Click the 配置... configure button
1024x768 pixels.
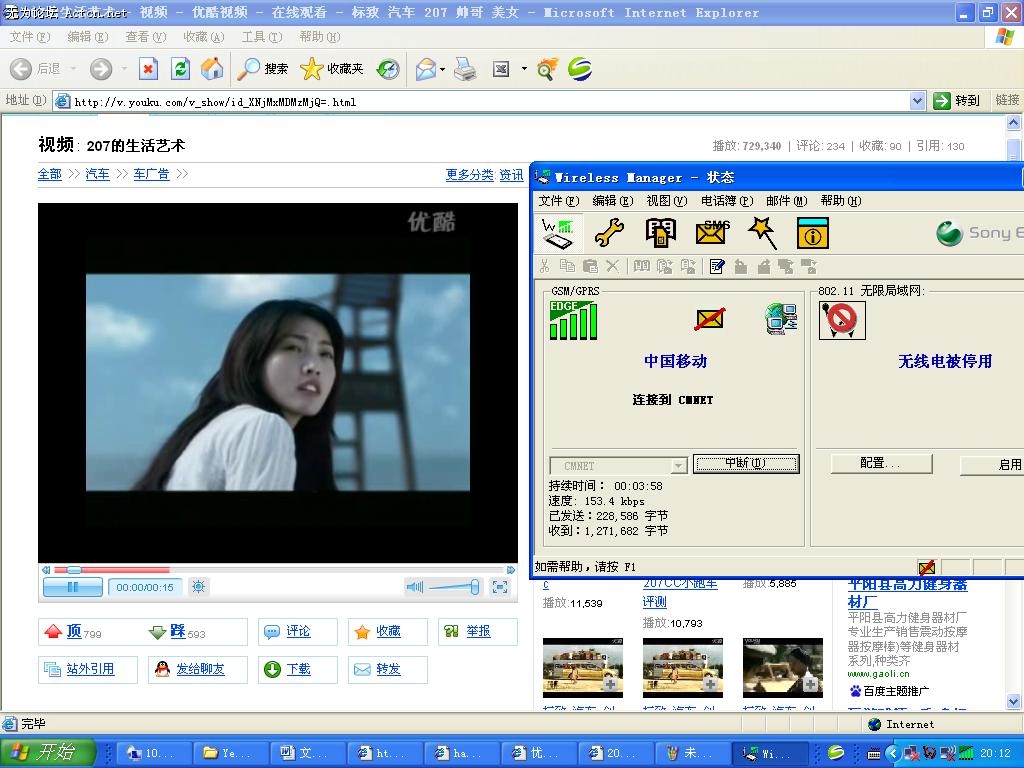coord(880,464)
